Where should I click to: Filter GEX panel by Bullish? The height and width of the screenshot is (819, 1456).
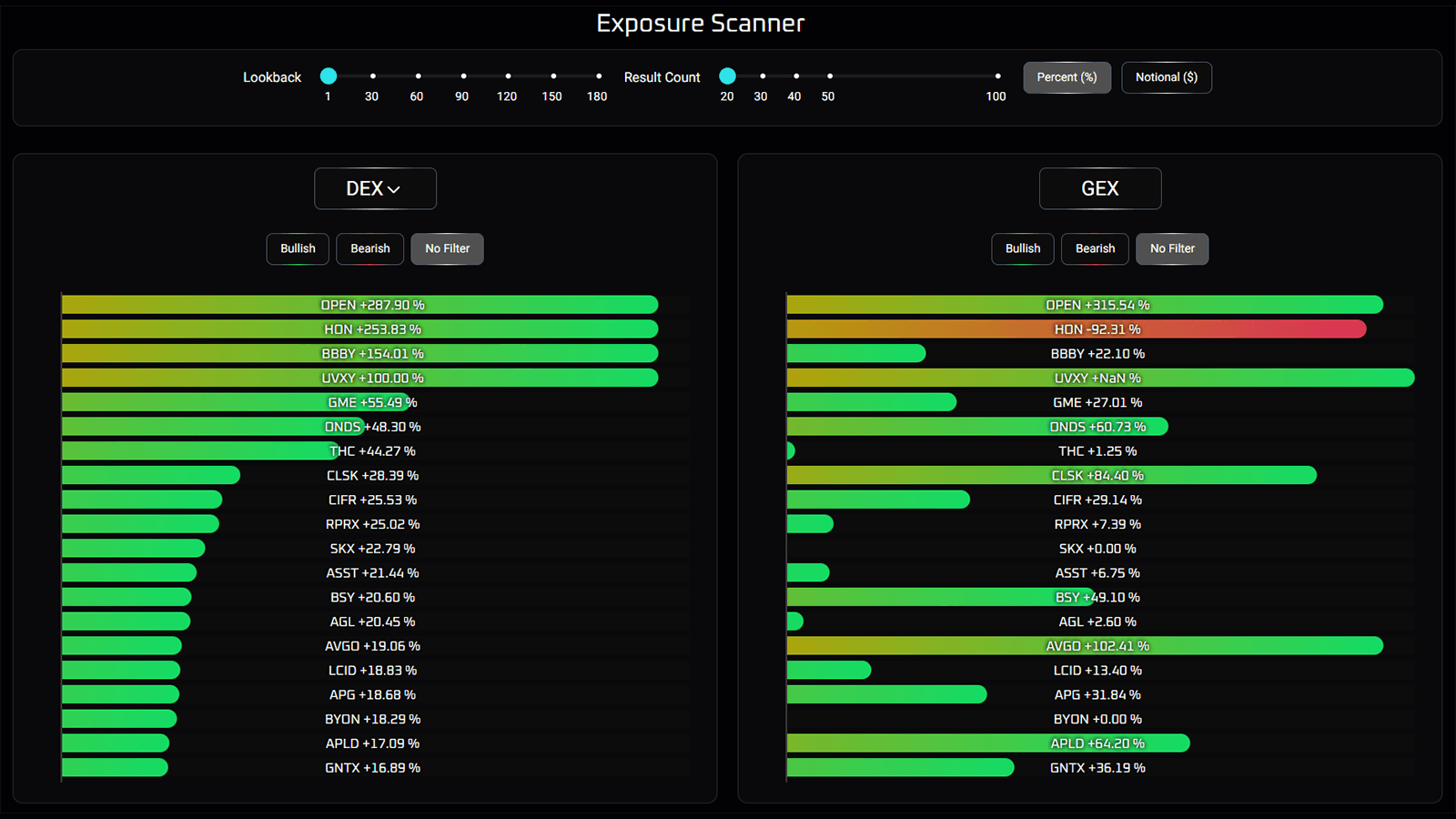(x=1022, y=248)
